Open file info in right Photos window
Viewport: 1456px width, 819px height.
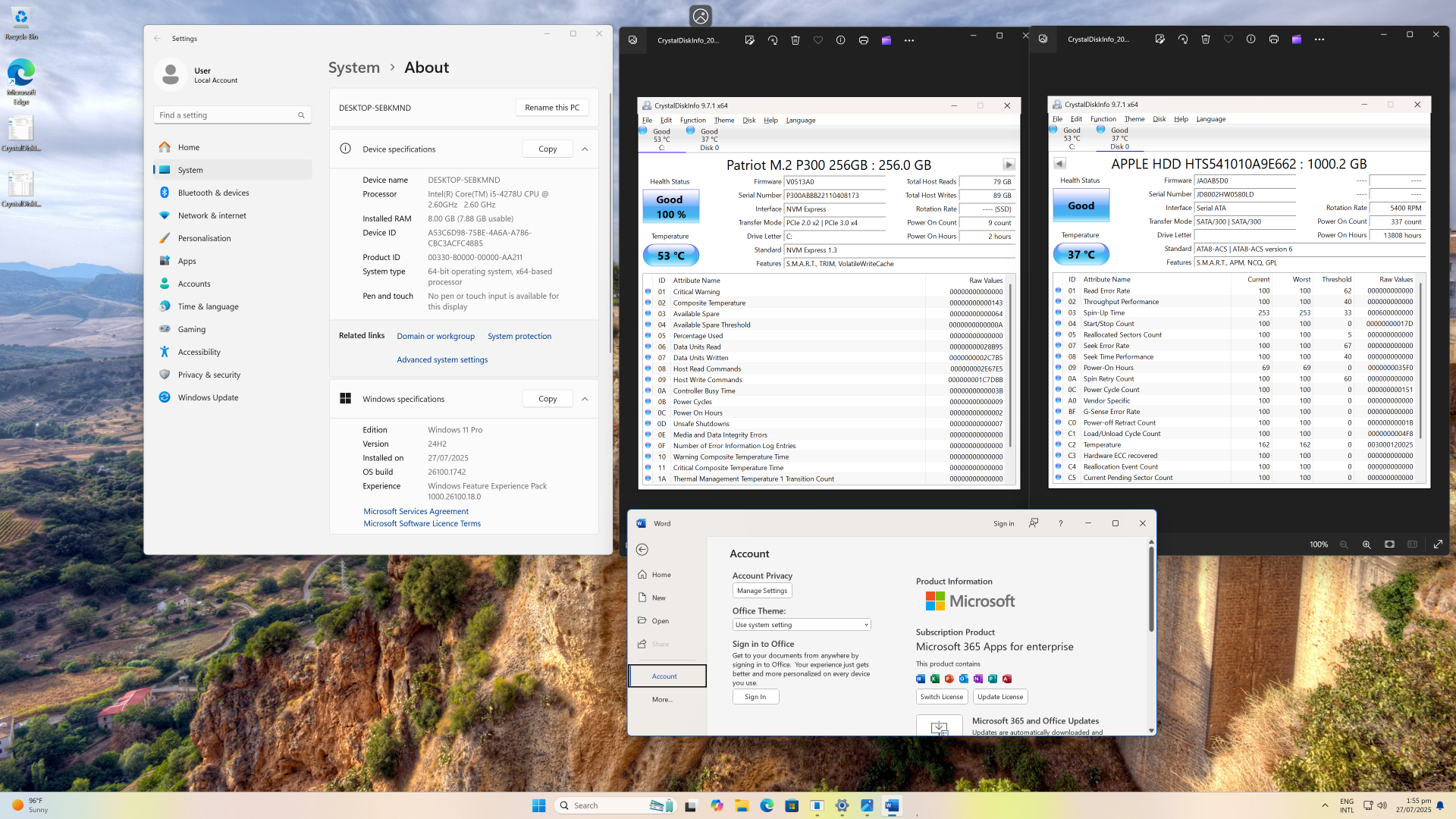point(1250,39)
